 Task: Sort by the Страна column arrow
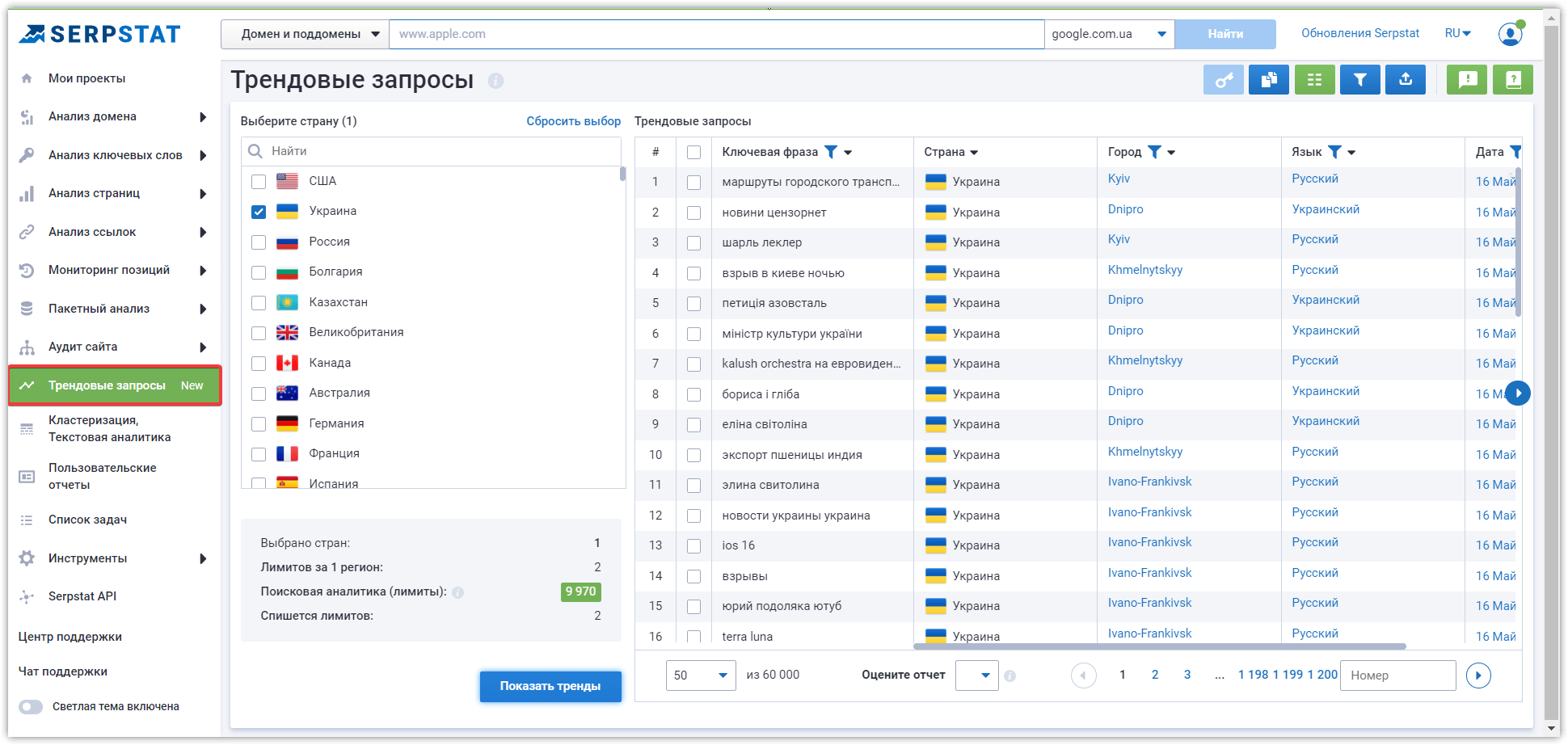(974, 153)
